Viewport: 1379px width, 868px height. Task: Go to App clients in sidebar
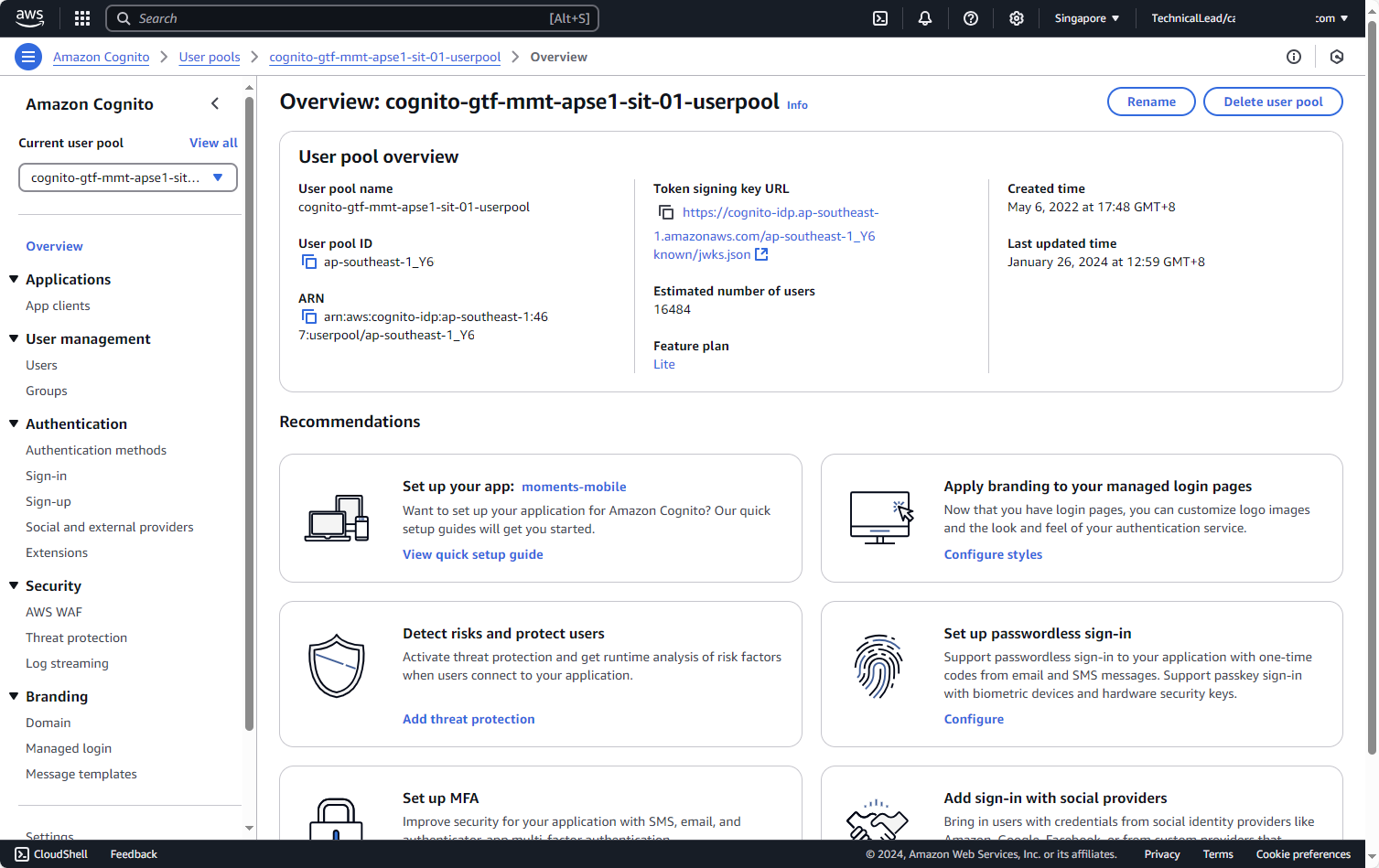pyautogui.click(x=58, y=305)
